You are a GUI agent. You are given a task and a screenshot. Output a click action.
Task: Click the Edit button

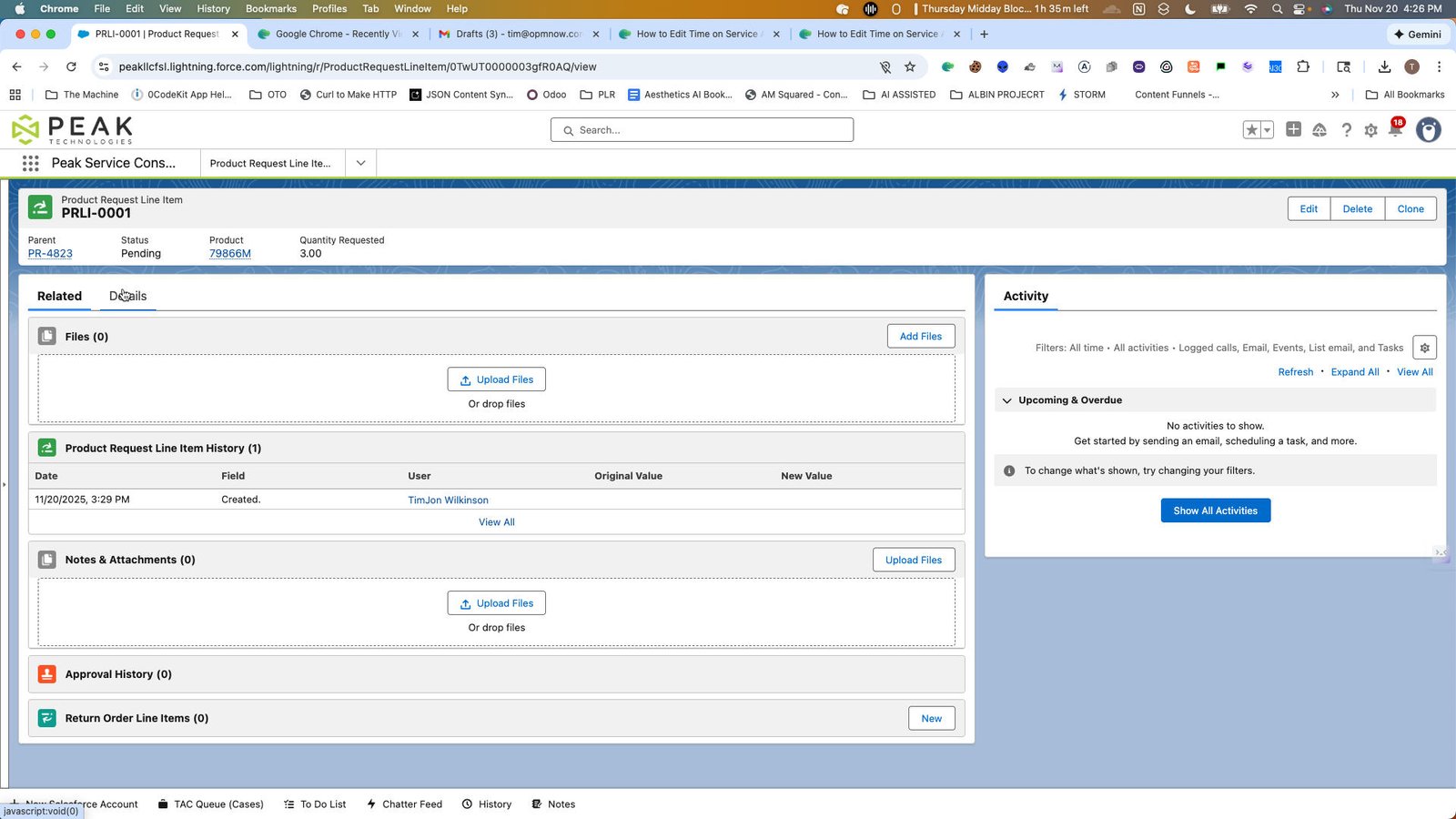(1309, 208)
